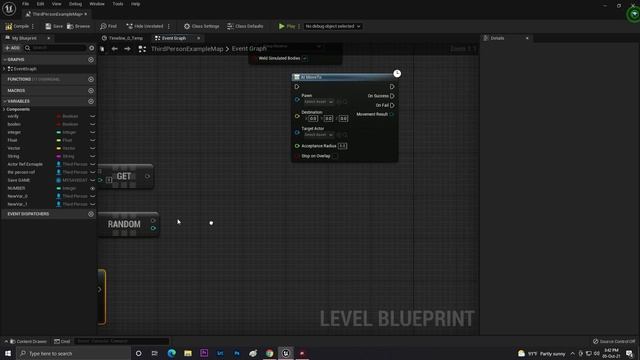Toggle visibility eye of NewVar_0 variable
640x360 pixels.
[93, 196]
